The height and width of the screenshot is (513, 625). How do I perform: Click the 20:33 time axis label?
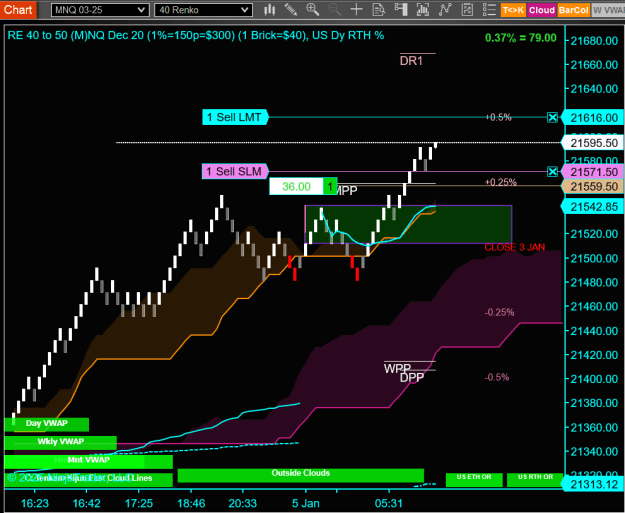point(243,503)
